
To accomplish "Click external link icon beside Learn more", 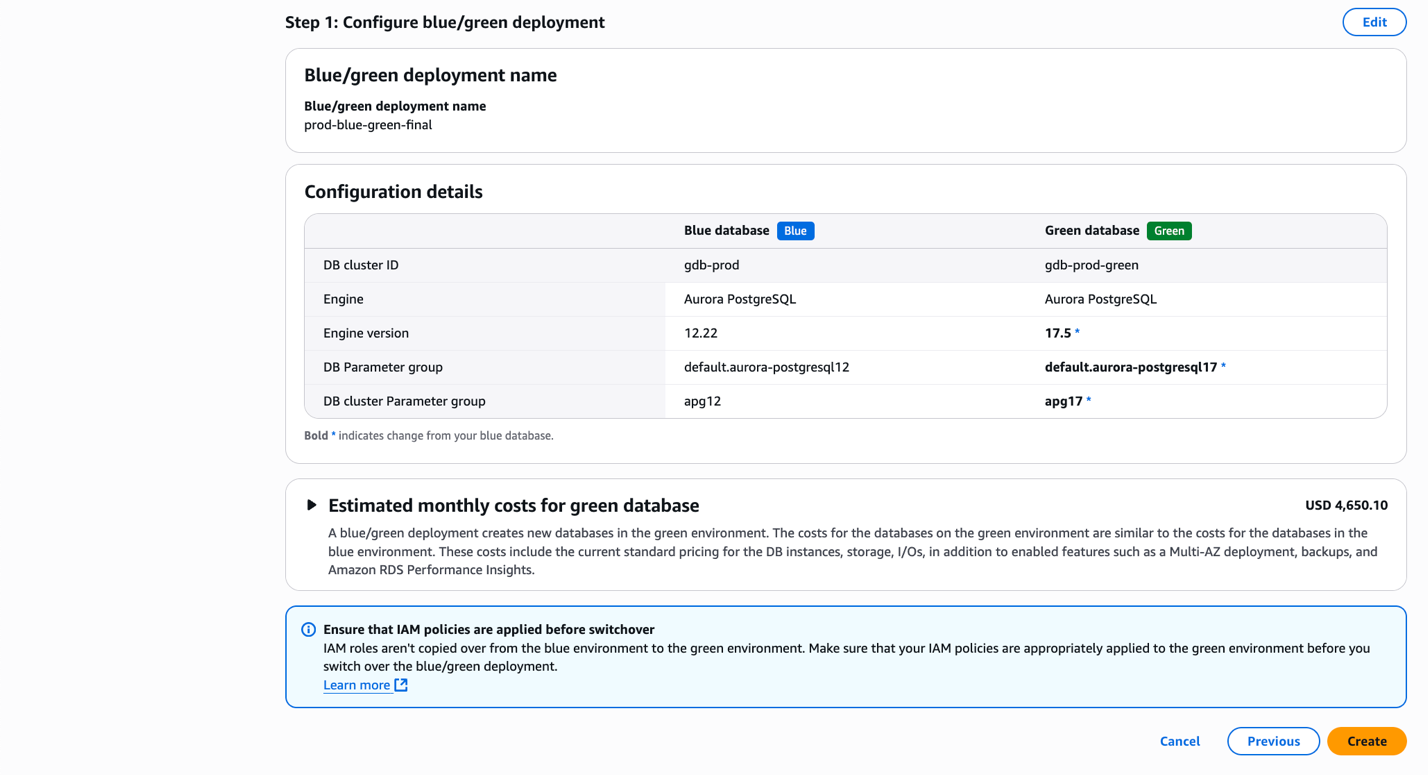I will click(401, 685).
